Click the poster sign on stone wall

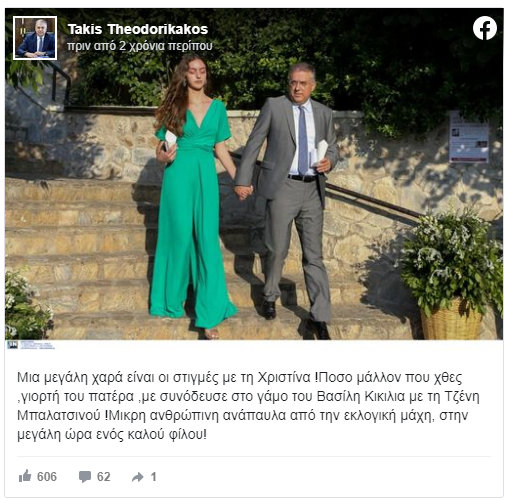(x=468, y=137)
